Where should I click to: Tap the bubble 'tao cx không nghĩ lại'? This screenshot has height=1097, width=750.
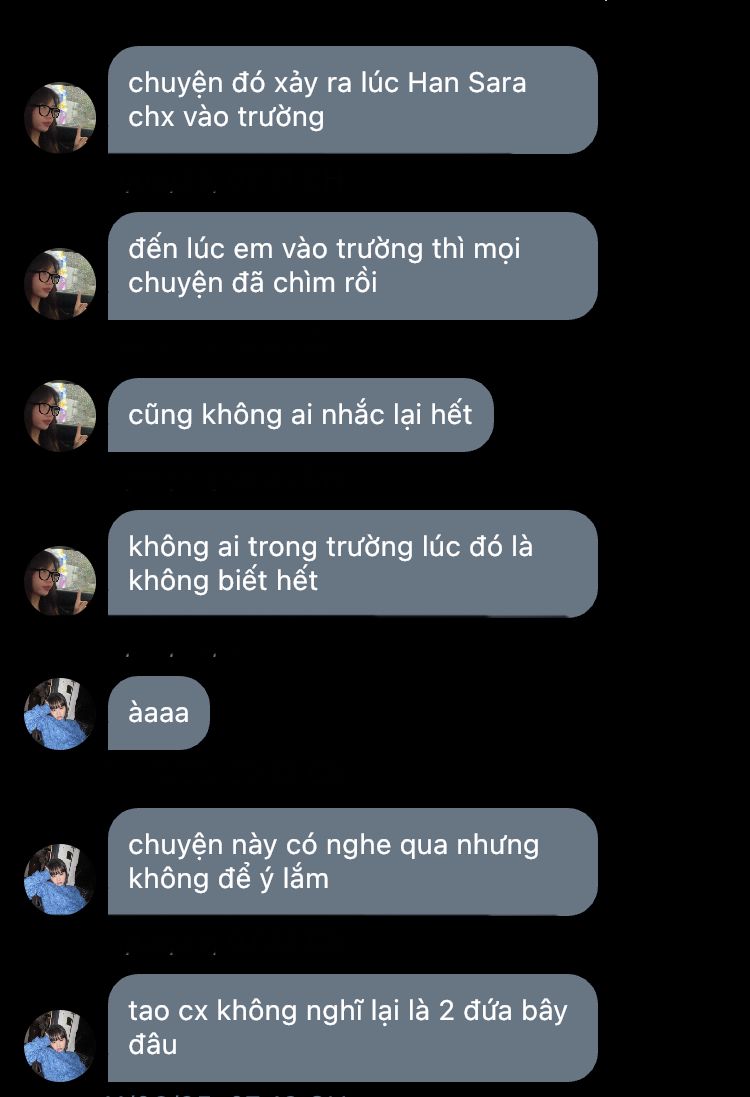353,1028
